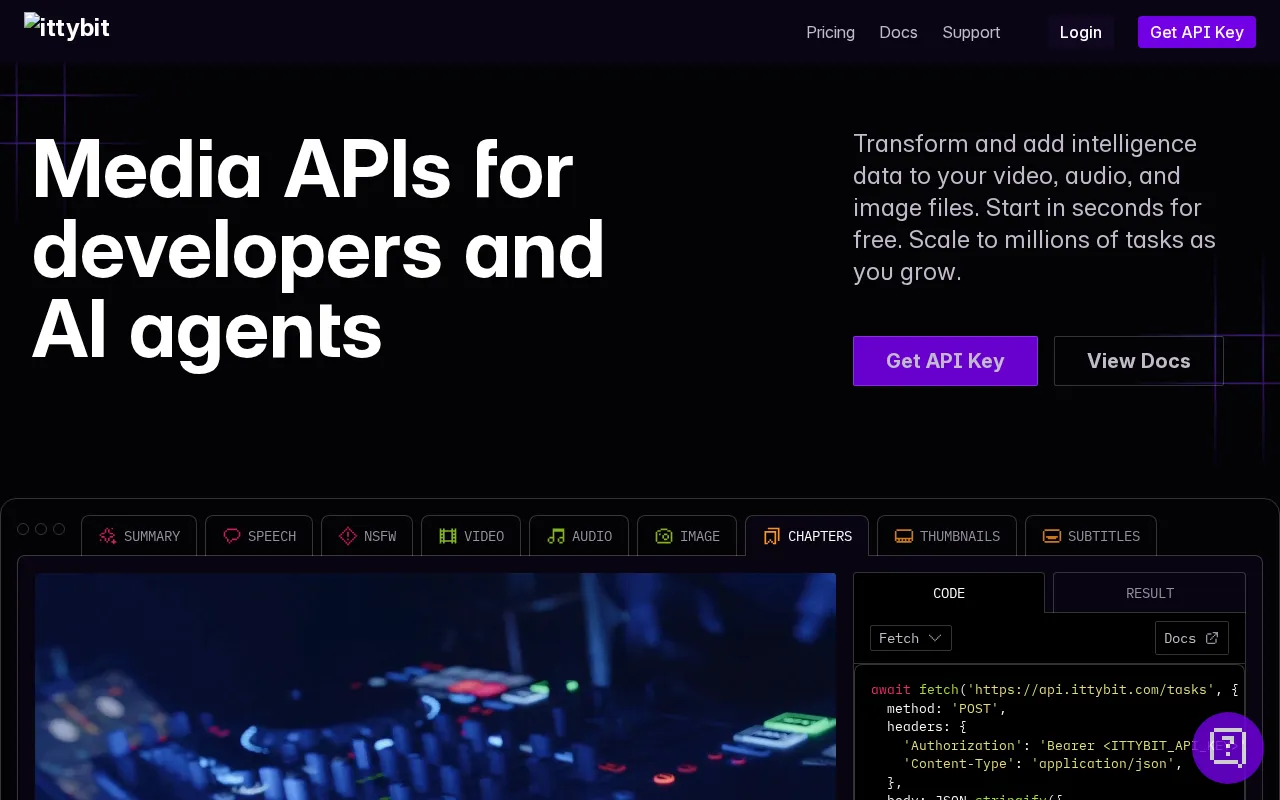Image resolution: width=1280 pixels, height=800 pixels.
Task: Click the api.ittybit.com/tasks URL in code
Action: [x=1091, y=690]
